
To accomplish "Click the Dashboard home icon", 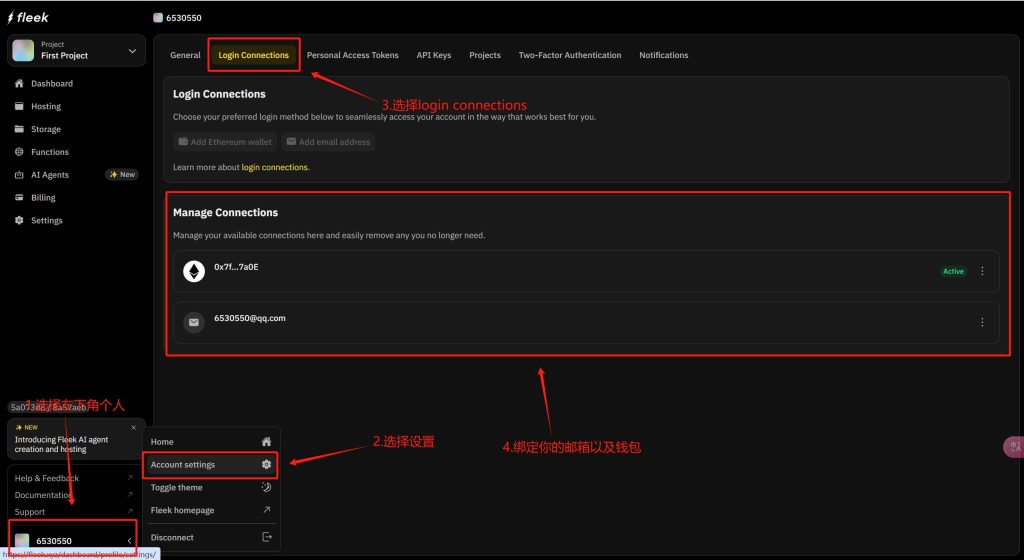I will [x=19, y=84].
